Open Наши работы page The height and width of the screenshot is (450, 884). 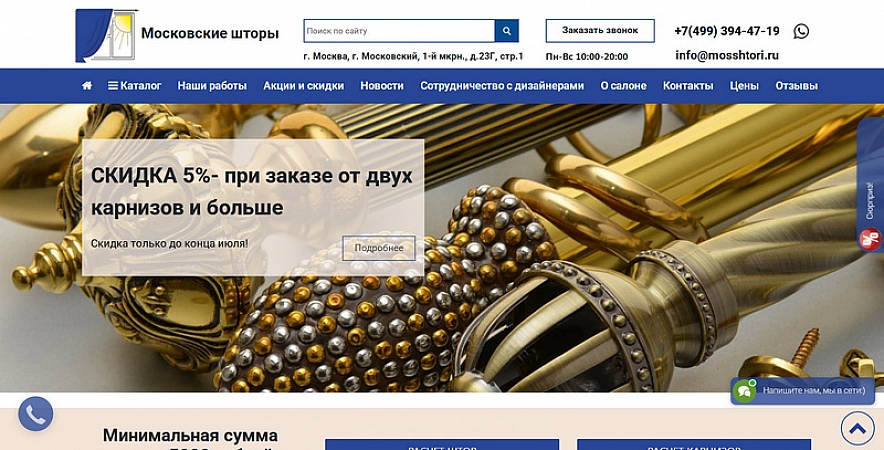pos(212,86)
